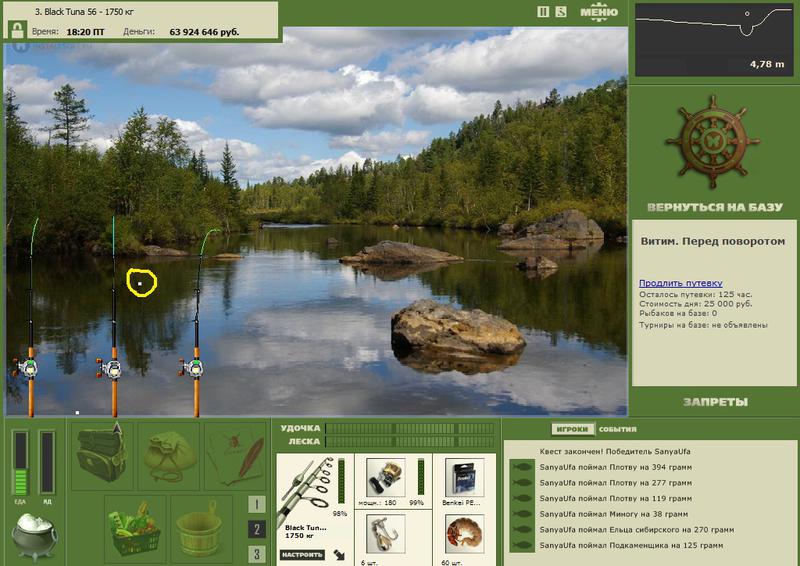The width and height of the screenshot is (800, 566).
Task: Open the notebook with feather icon
Action: 235,456
